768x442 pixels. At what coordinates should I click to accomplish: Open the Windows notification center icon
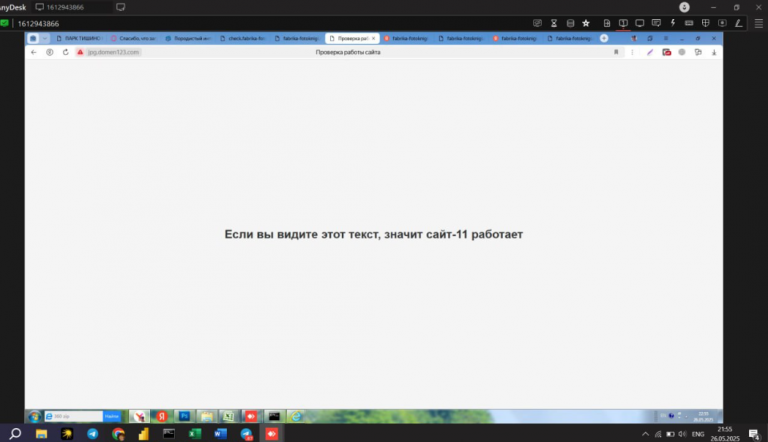pyautogui.click(x=754, y=434)
